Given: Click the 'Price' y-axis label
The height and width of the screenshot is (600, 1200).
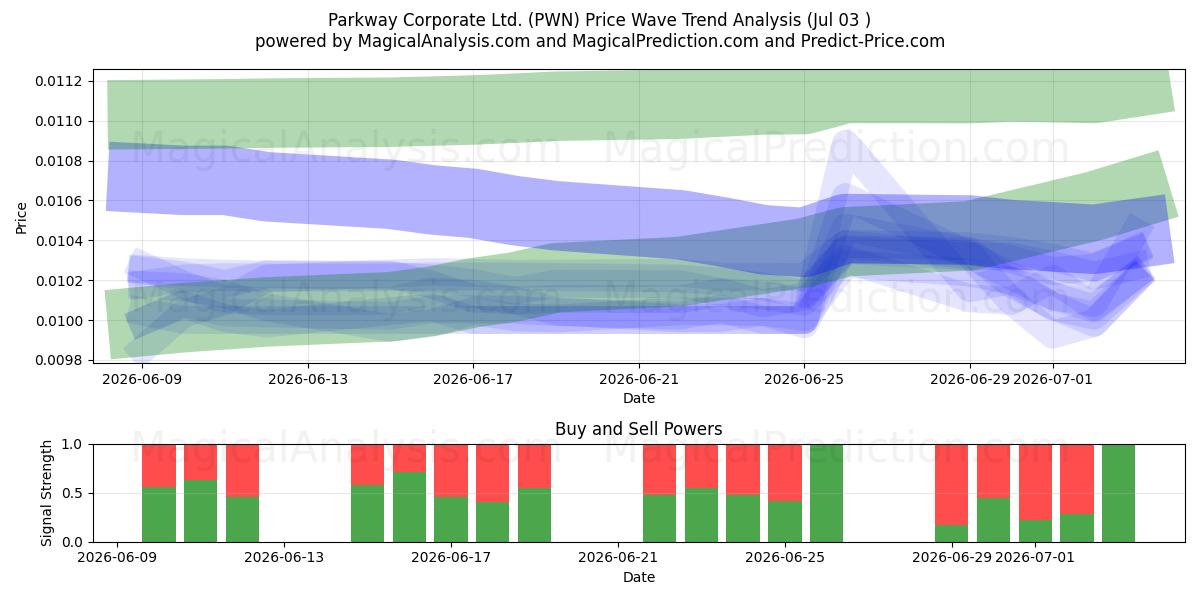Looking at the screenshot, I should (x=22, y=217).
